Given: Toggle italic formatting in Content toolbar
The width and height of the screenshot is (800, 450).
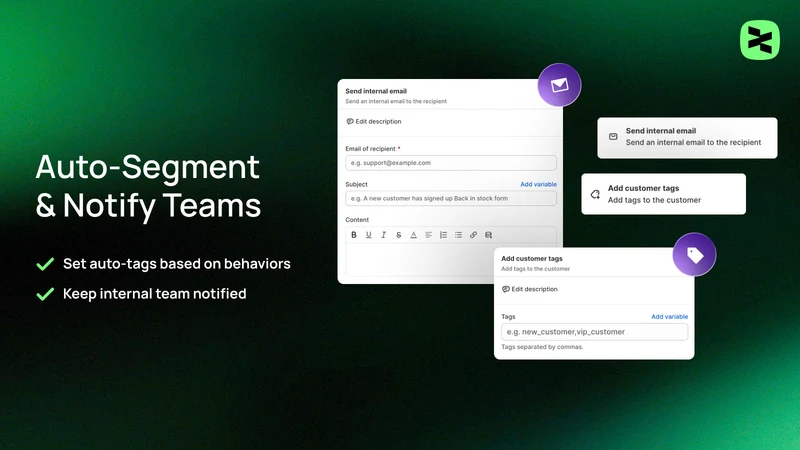Looking at the screenshot, I should pyautogui.click(x=384, y=235).
